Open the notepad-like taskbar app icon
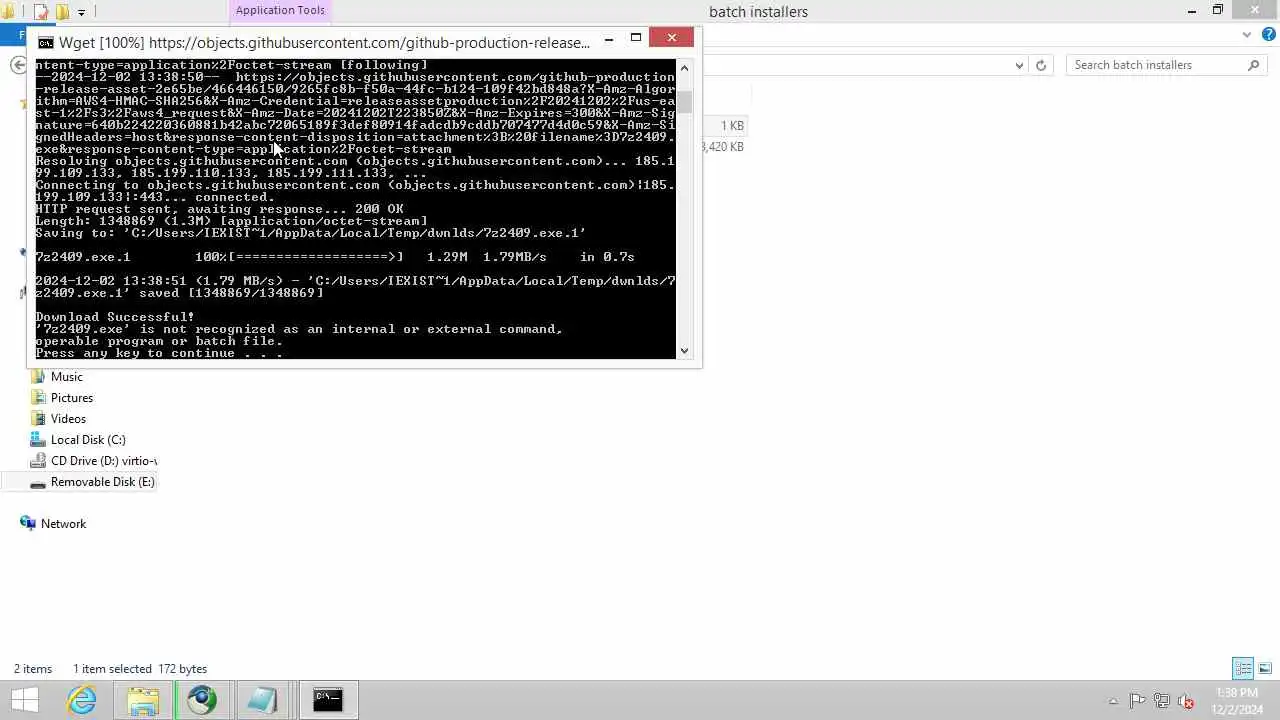This screenshot has width=1280, height=720. pyautogui.click(x=262, y=700)
